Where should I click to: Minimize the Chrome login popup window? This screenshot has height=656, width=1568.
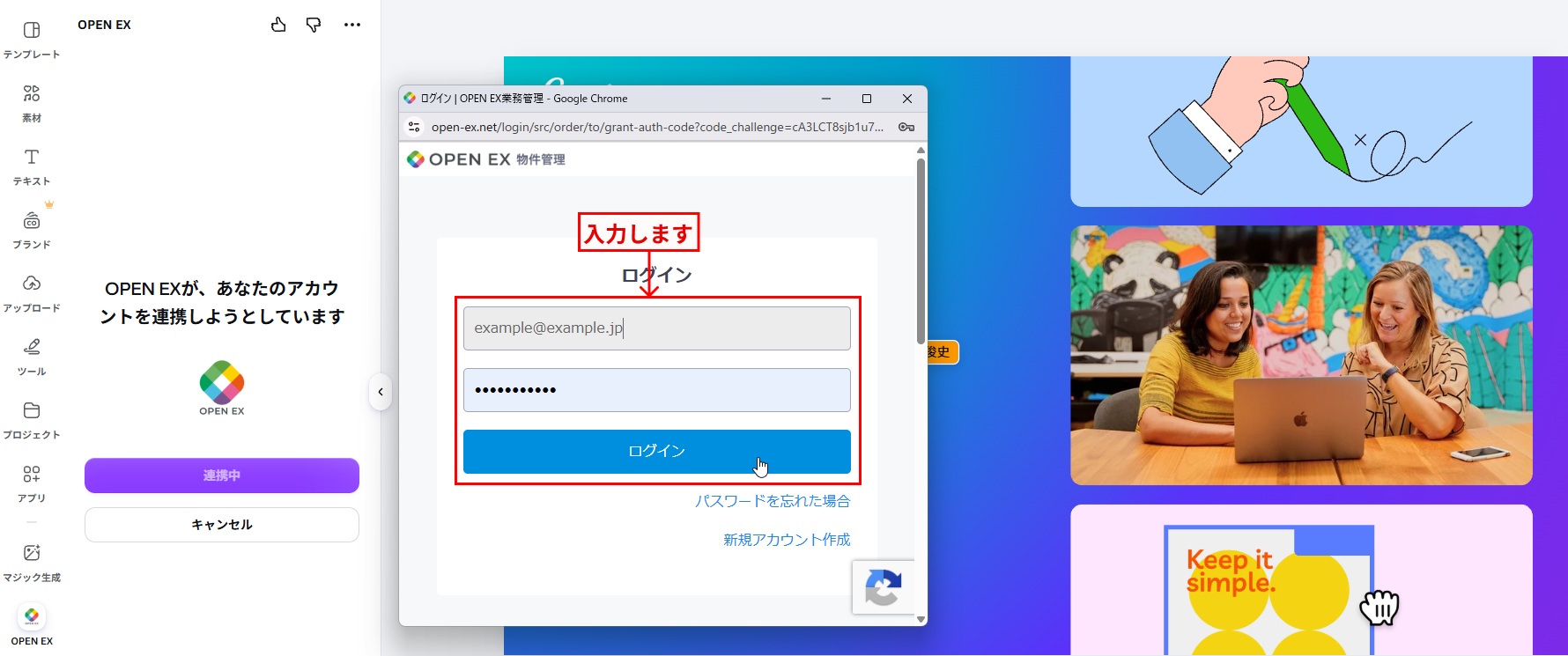[x=826, y=99]
